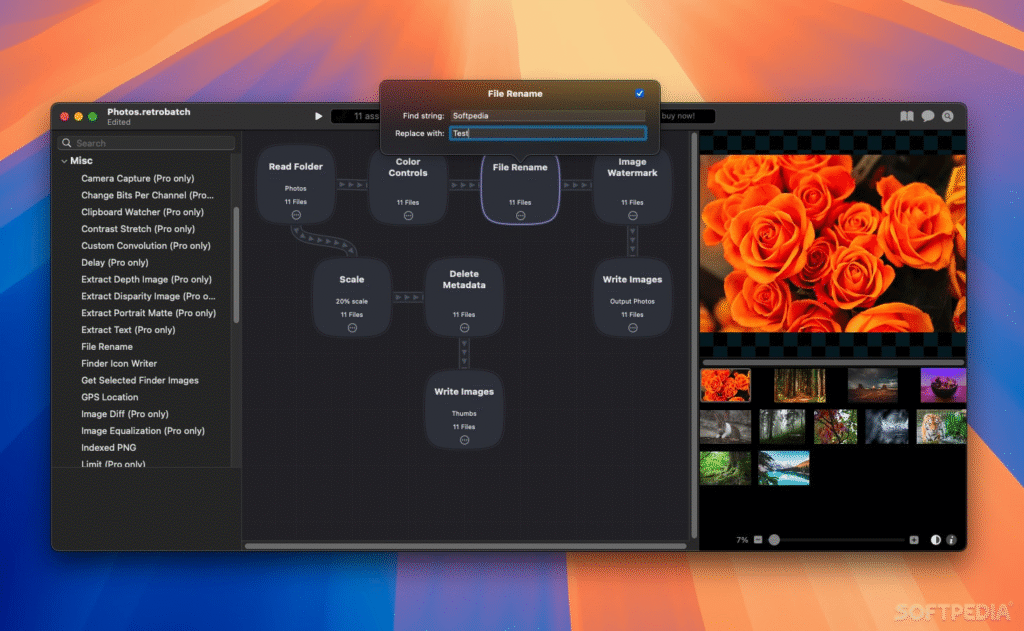The image size is (1024, 631).
Task: Uncheck the File Rename enabled checkbox
Action: point(640,93)
